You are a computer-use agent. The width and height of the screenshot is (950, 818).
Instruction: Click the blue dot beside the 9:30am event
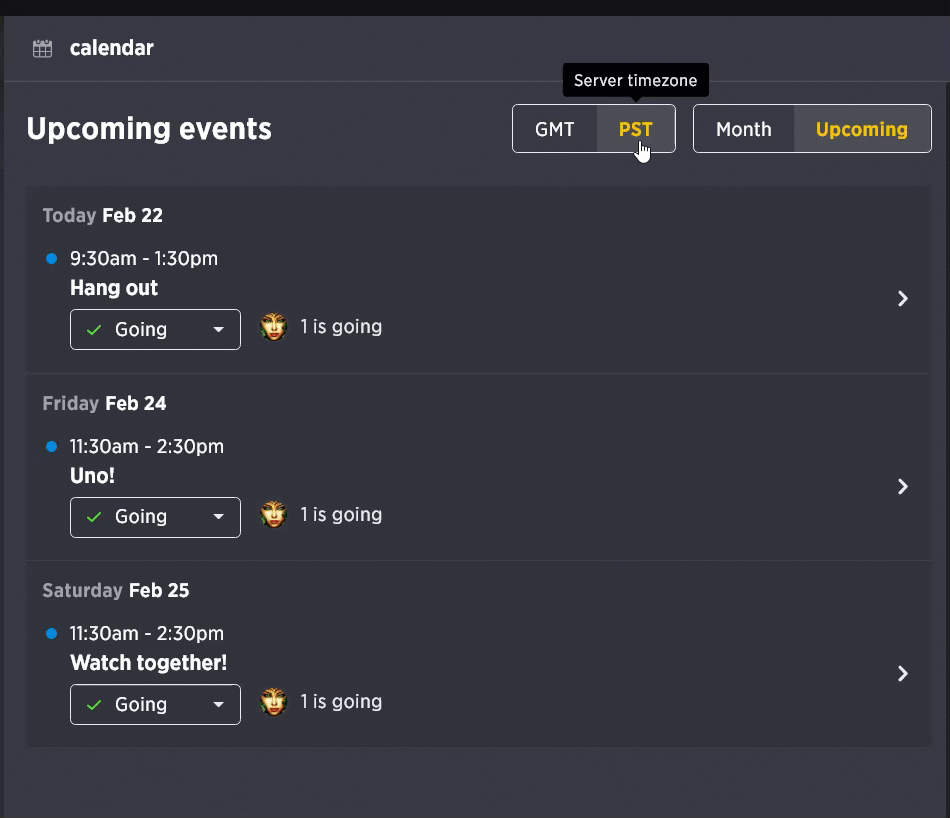(51, 259)
